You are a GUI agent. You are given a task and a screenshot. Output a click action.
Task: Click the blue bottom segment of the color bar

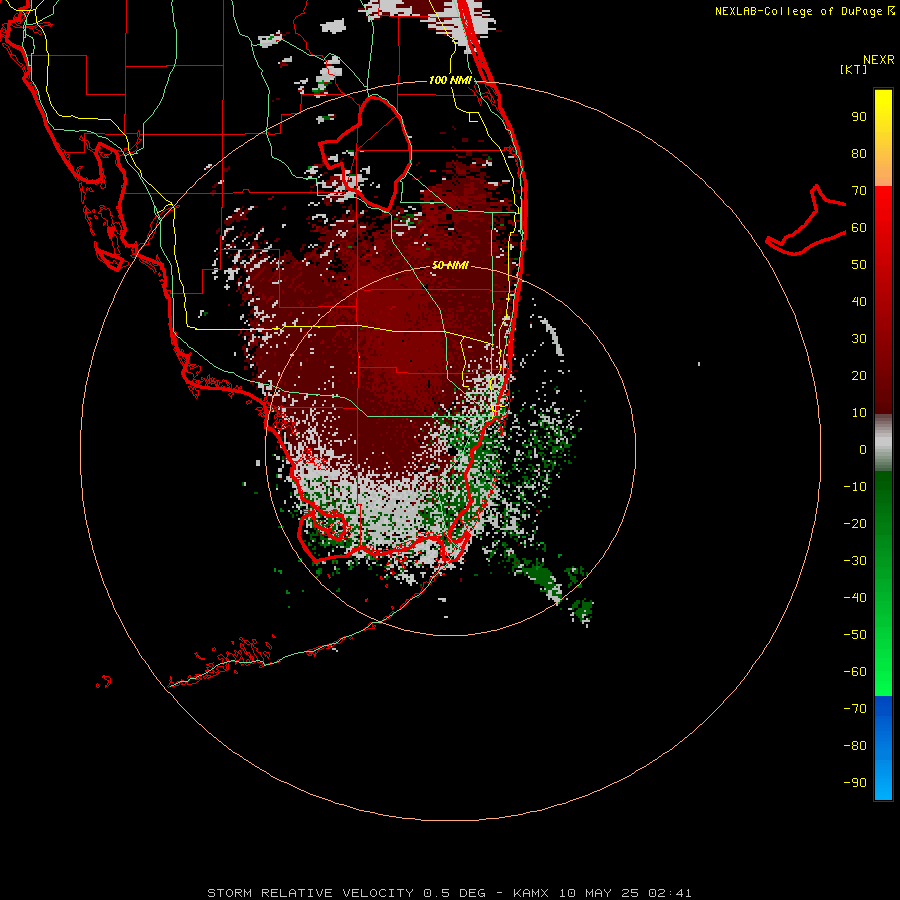[883, 748]
